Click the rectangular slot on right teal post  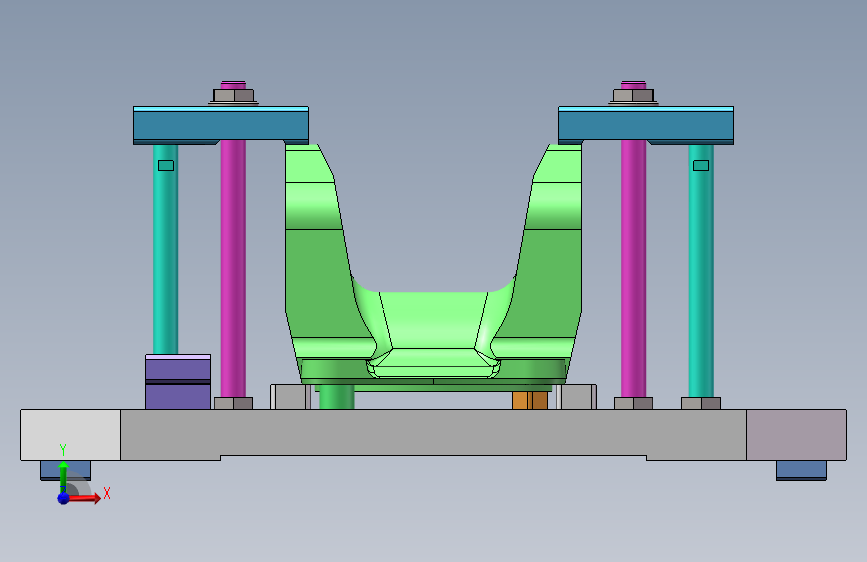(x=701, y=165)
